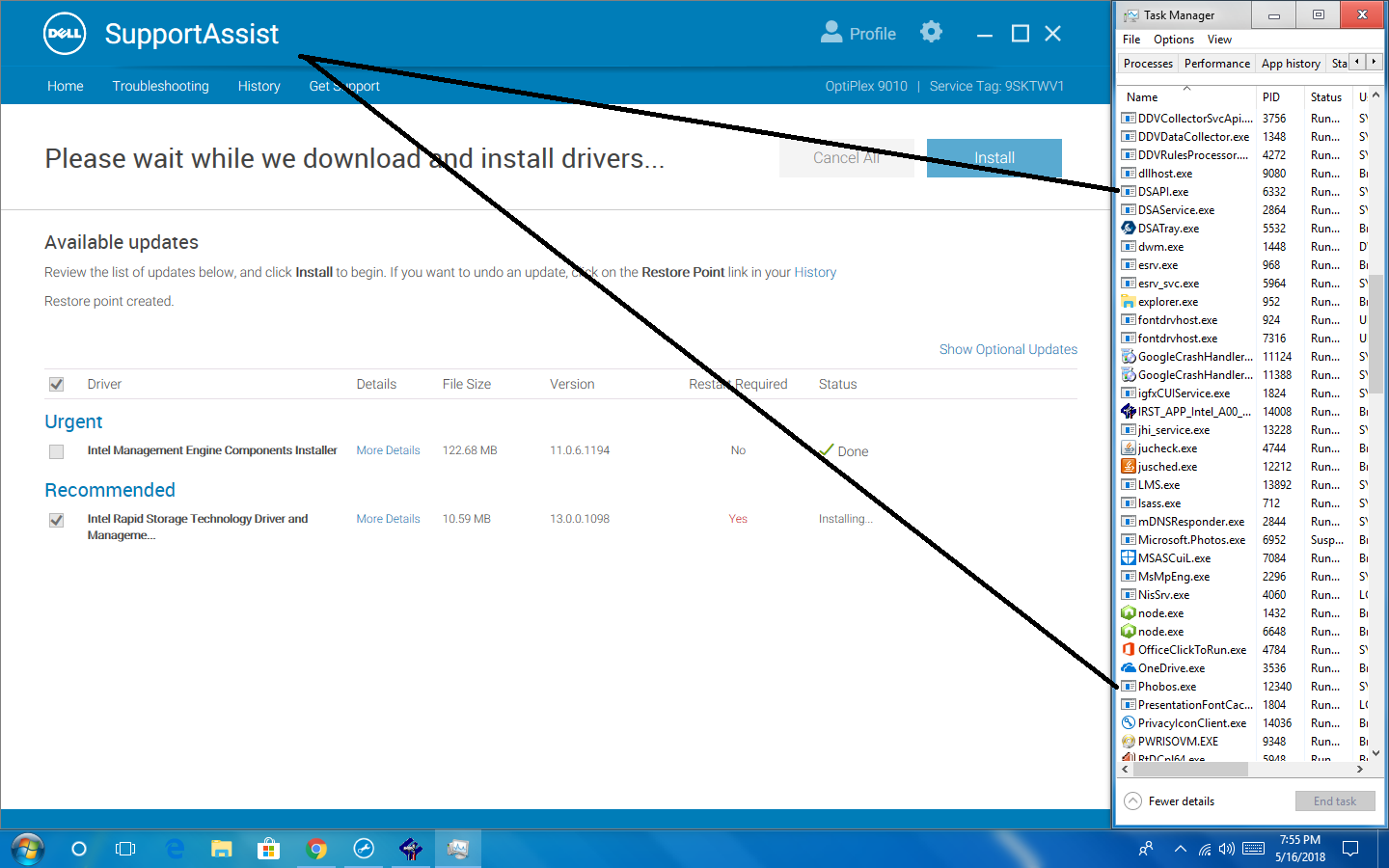Click the IRST_APP_Intel_A00 process icon

pyautogui.click(x=1128, y=412)
